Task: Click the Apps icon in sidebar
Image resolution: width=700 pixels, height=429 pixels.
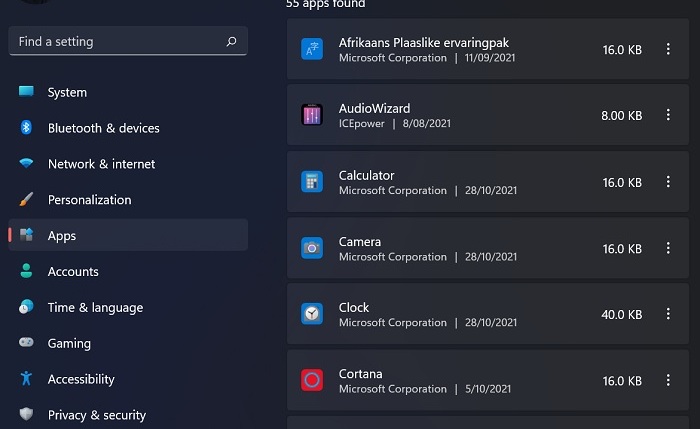Action: pos(26,235)
